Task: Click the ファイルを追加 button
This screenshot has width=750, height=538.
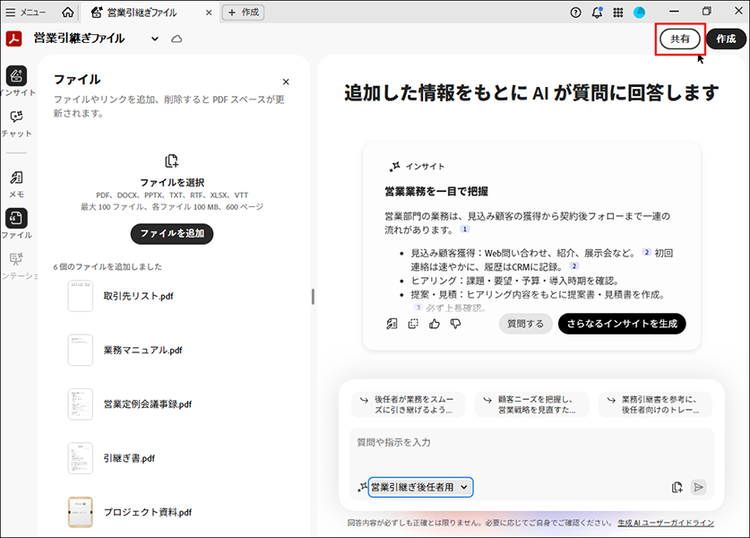Action: pos(171,233)
